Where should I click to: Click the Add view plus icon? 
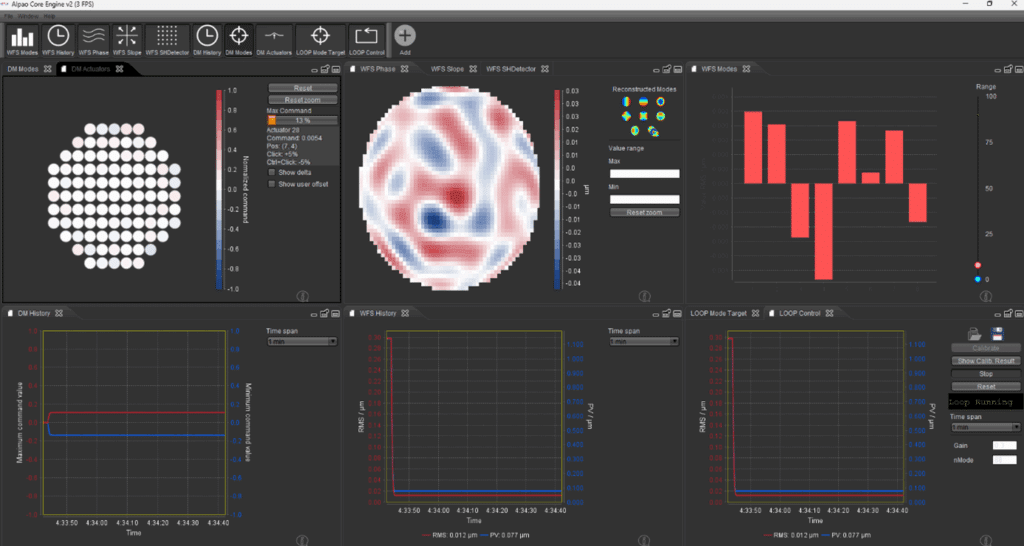click(405, 39)
